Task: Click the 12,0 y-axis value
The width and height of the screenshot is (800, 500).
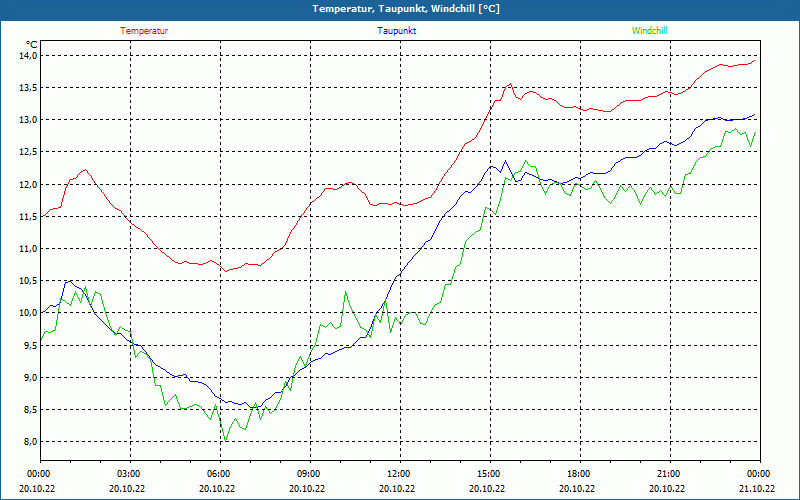Action: (29, 184)
